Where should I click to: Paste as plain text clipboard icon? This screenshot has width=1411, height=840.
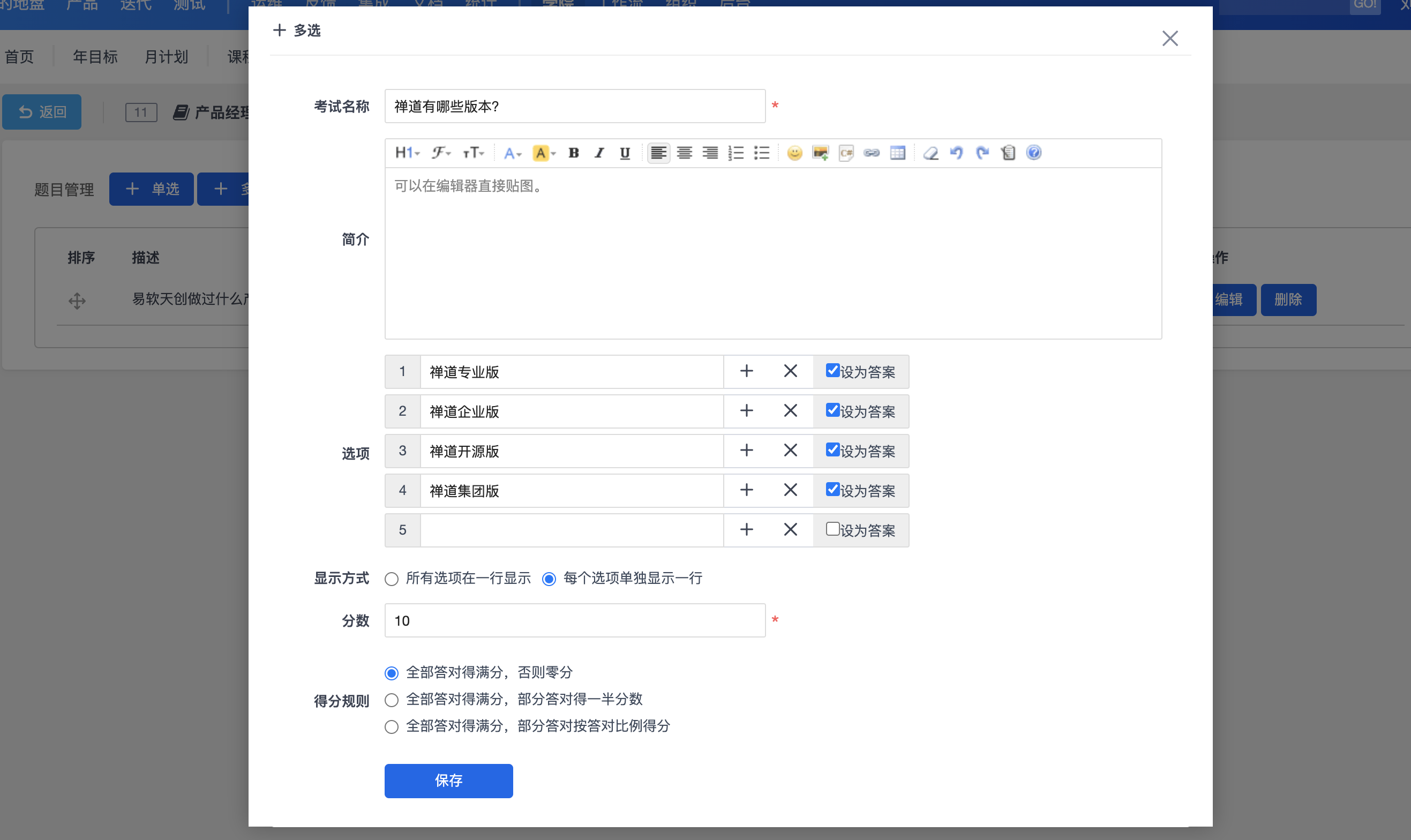(1008, 153)
